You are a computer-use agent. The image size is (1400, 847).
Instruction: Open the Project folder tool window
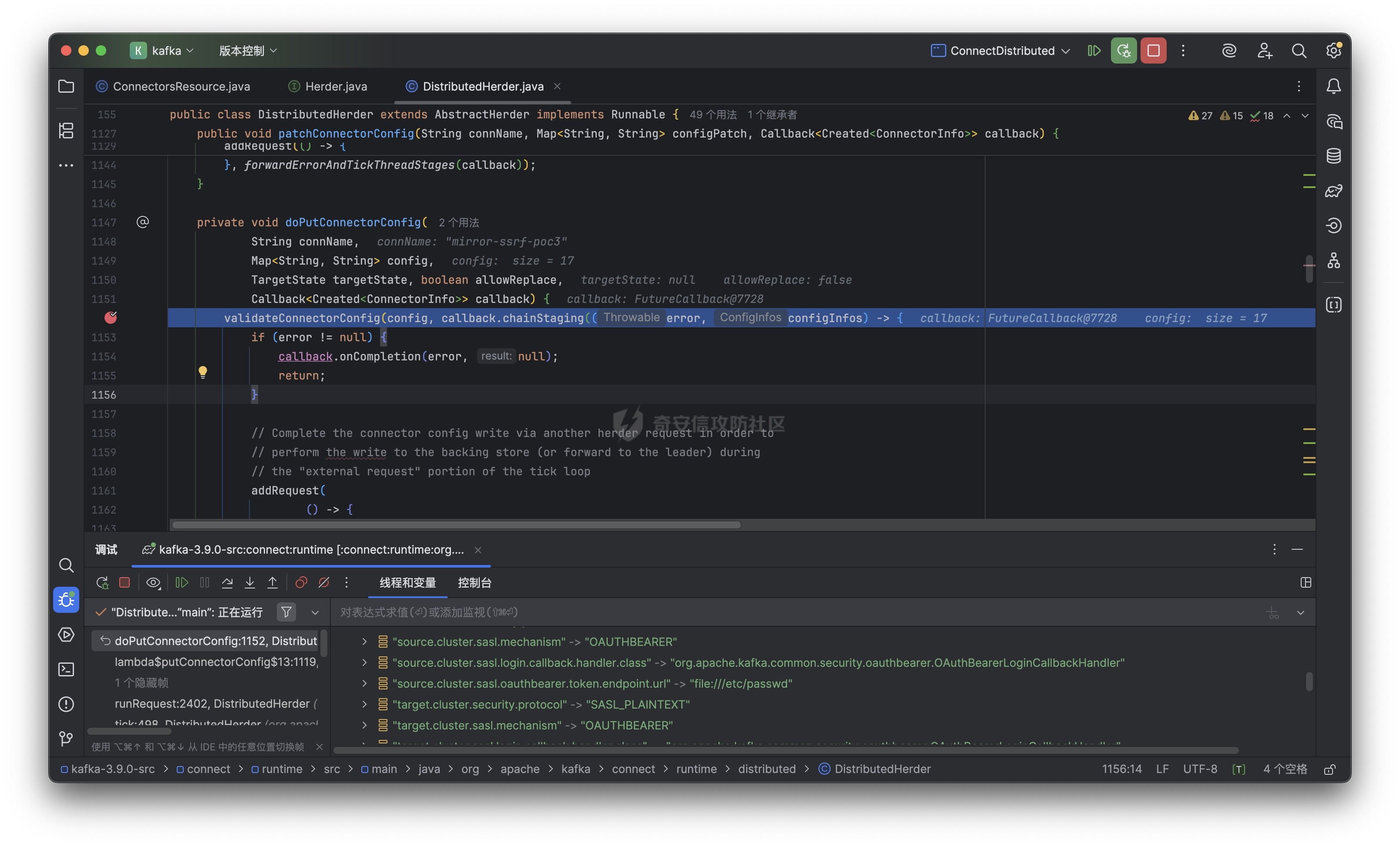(66, 86)
